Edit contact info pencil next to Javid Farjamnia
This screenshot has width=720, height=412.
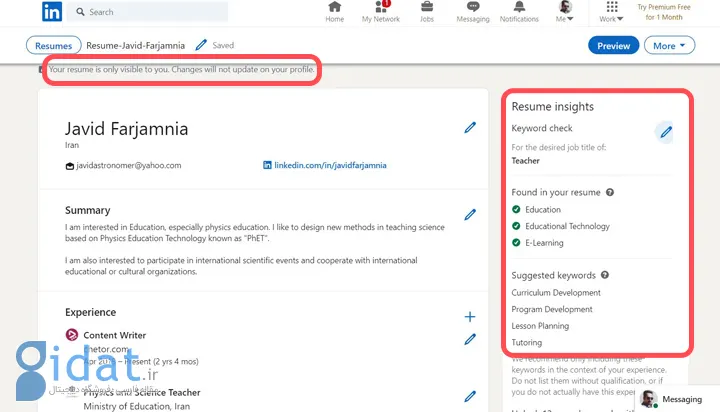coord(470,127)
